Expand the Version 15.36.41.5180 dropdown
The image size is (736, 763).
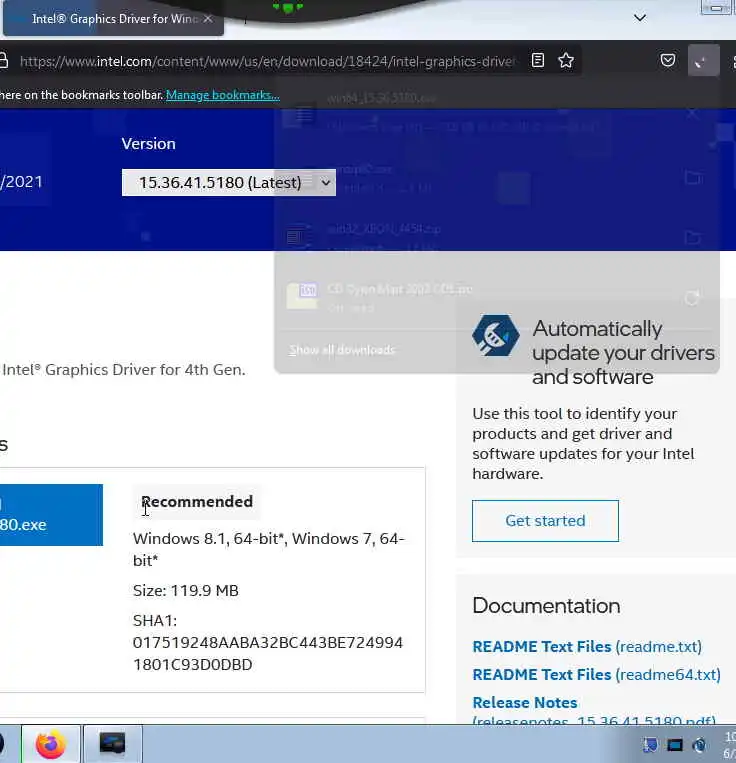229,182
